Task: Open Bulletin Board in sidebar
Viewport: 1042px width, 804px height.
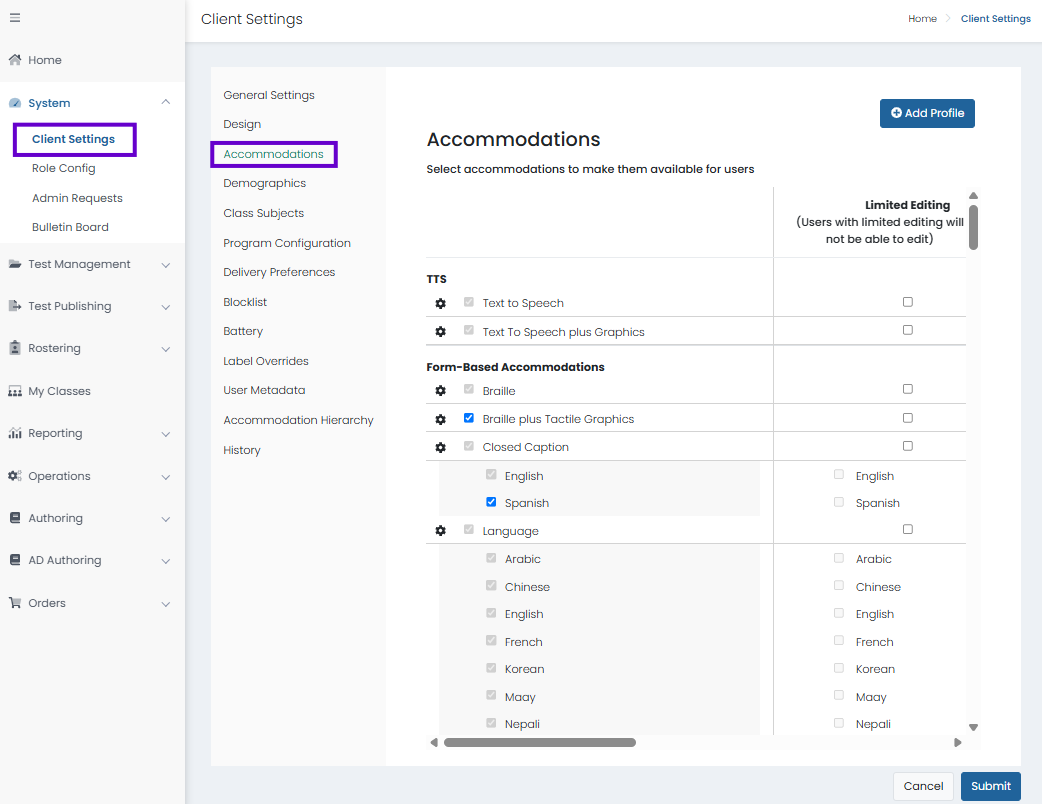Action: point(70,227)
